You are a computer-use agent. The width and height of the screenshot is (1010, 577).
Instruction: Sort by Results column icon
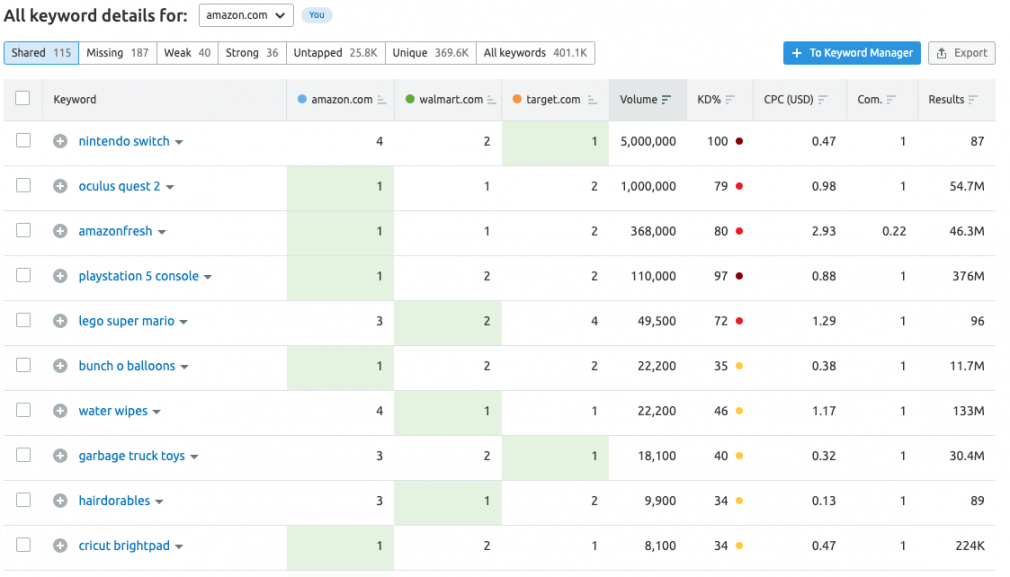coord(973,100)
